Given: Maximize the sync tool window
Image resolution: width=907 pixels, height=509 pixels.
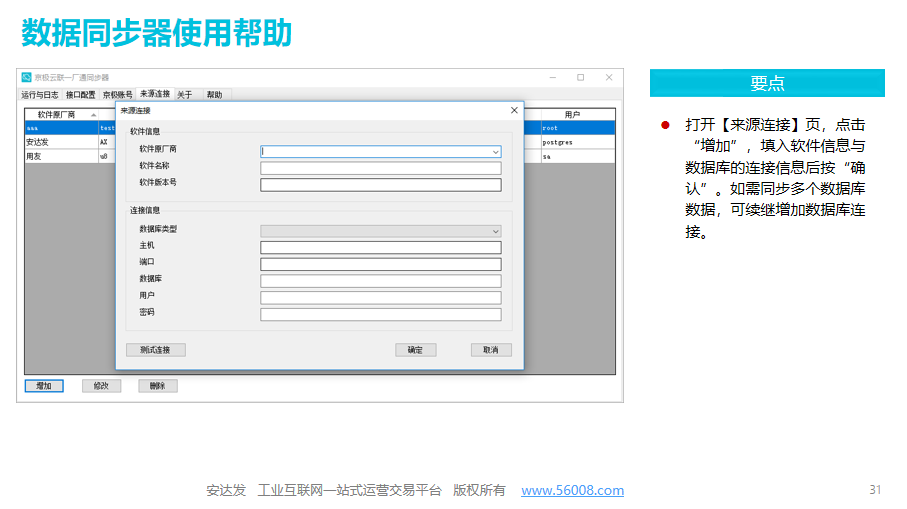Looking at the screenshot, I should (580, 77).
